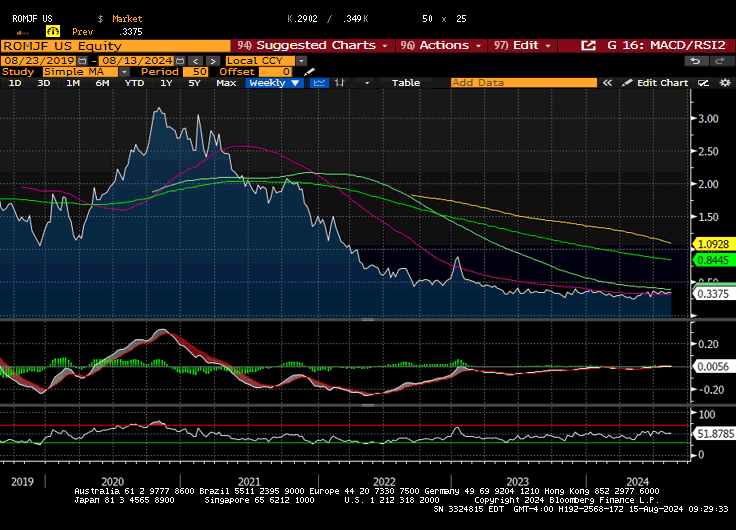Expand the Suggested Charts menu

point(313,46)
